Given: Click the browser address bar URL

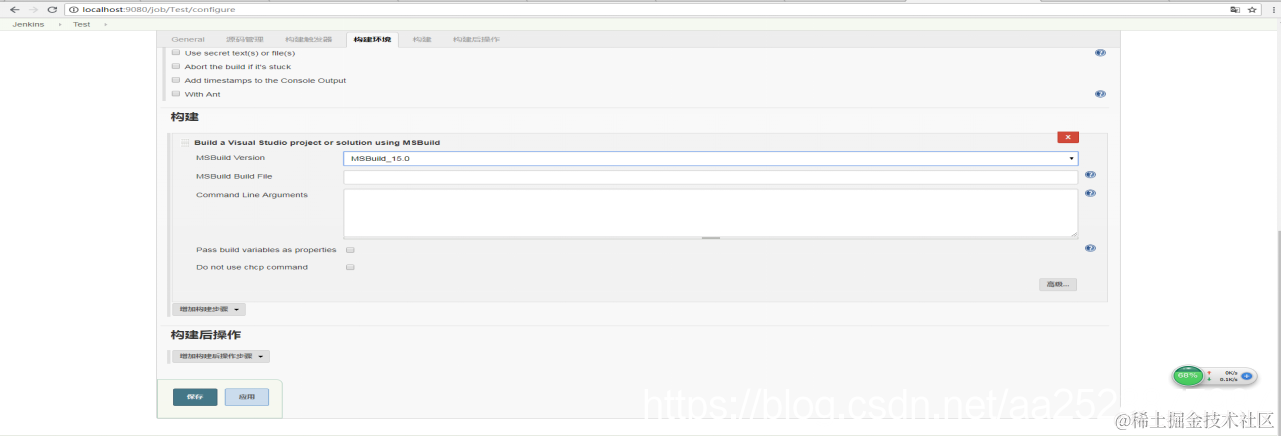Looking at the screenshot, I should click(x=159, y=9).
